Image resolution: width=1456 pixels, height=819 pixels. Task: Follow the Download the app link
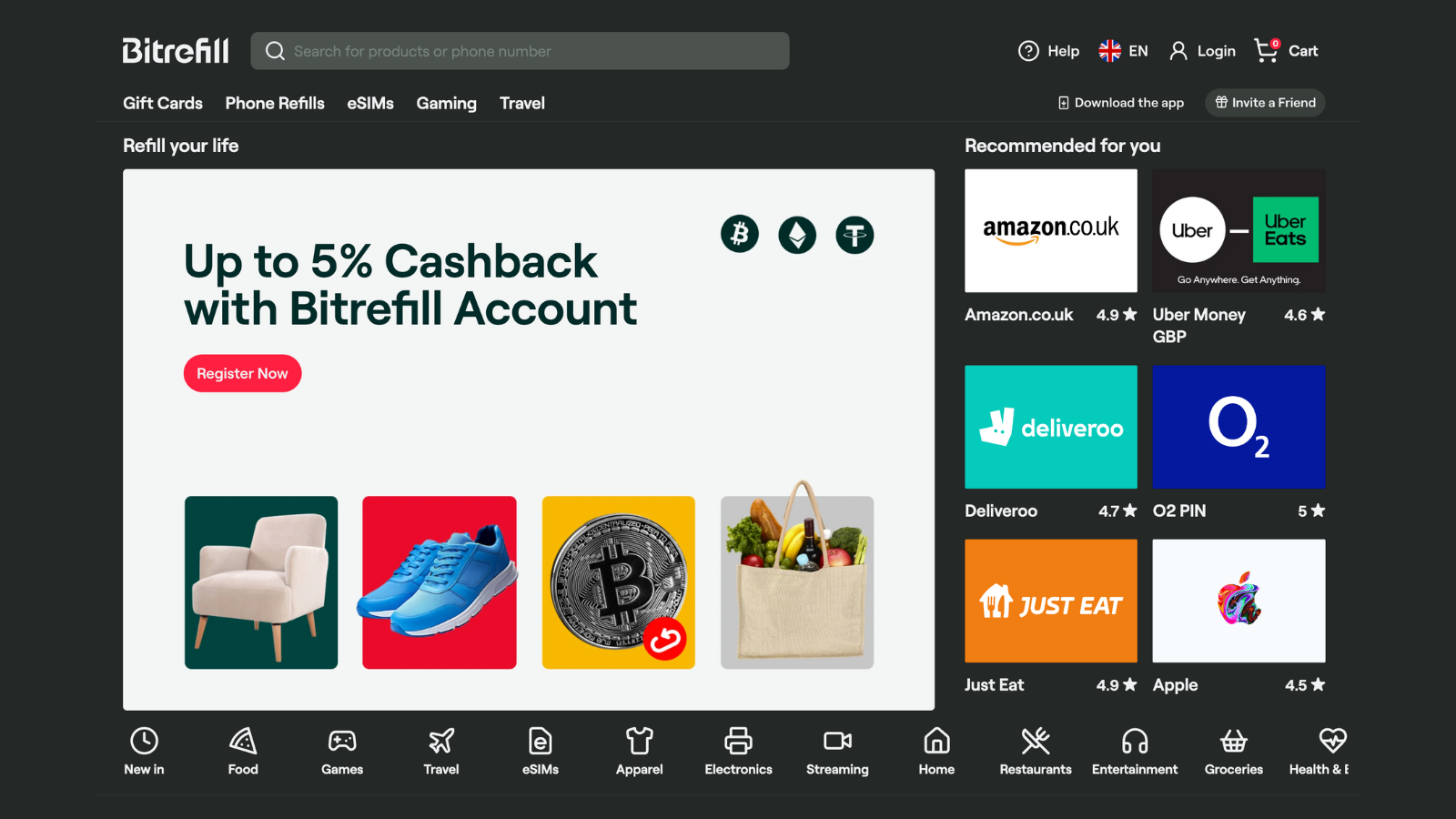(x=1120, y=103)
